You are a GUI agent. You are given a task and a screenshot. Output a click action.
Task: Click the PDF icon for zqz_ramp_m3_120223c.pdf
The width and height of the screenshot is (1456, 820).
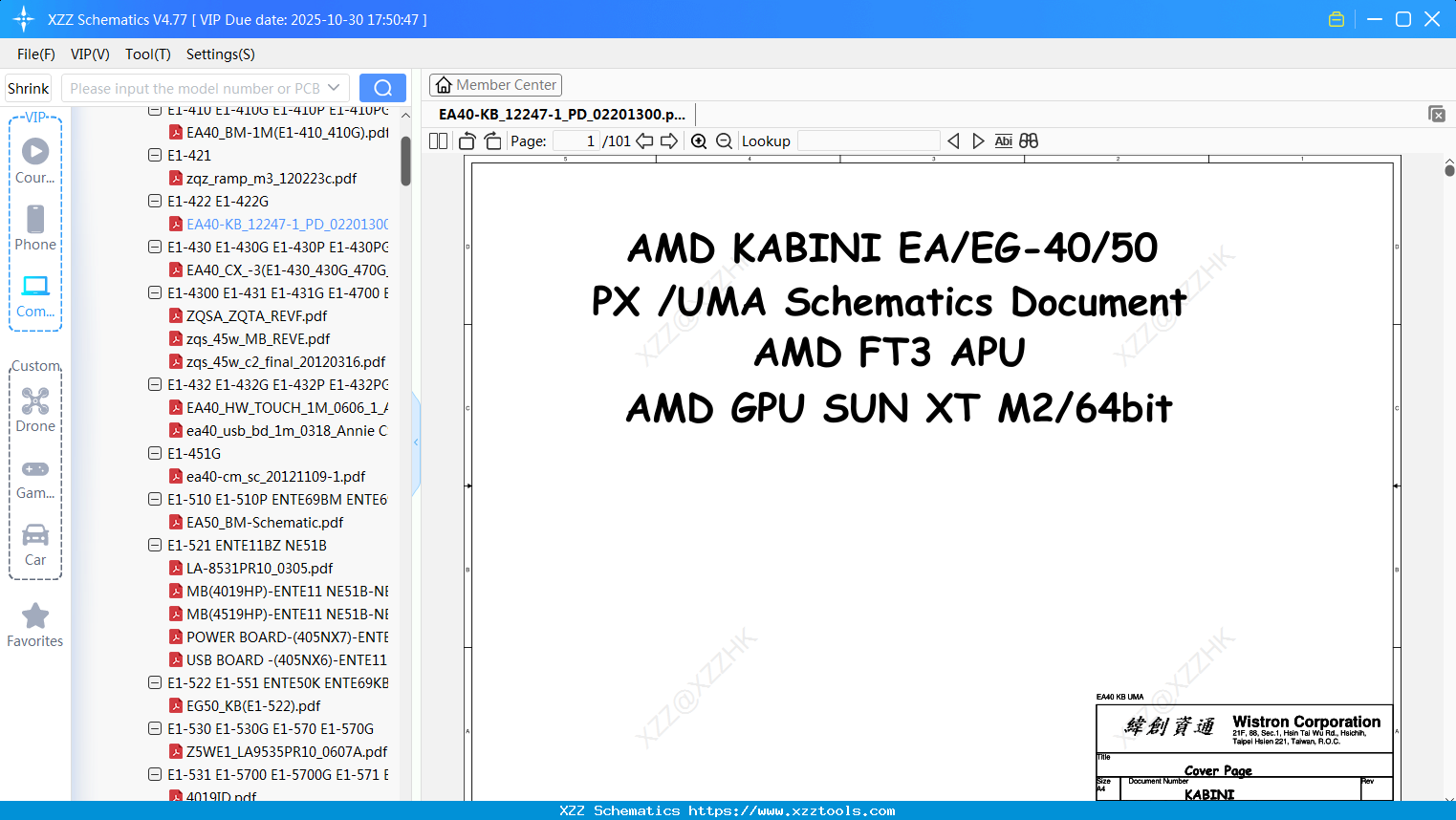[176, 178]
